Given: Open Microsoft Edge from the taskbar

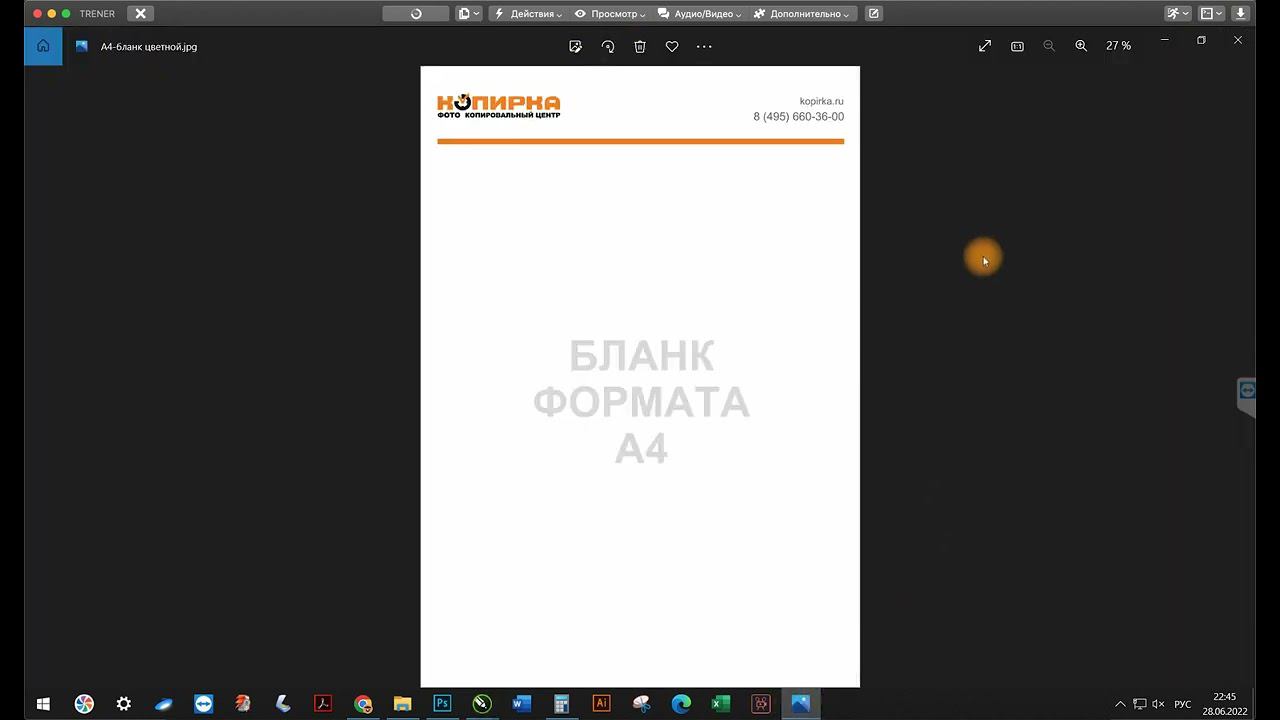Looking at the screenshot, I should 681,704.
